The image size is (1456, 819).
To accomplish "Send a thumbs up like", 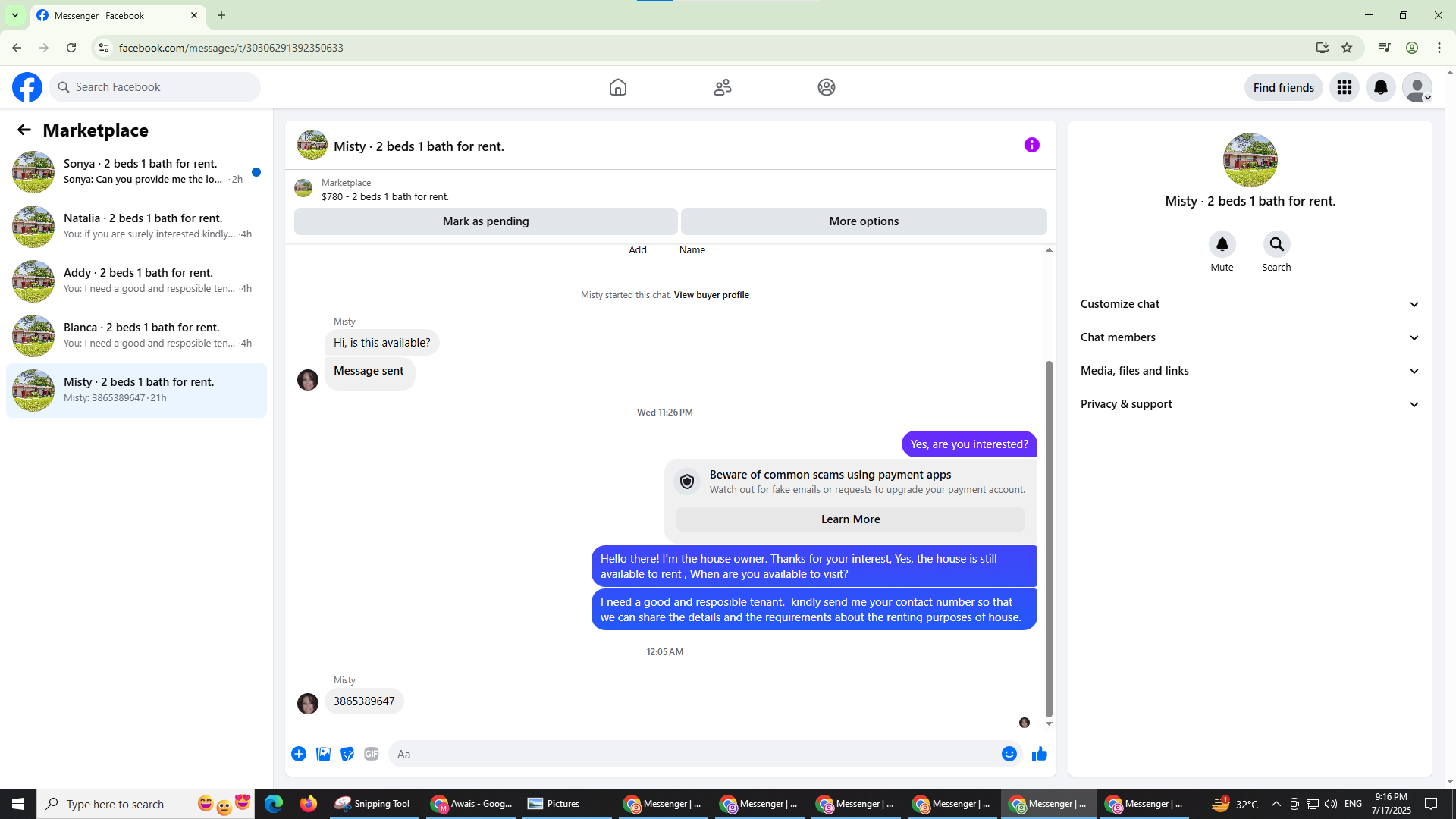I will pos(1040,754).
